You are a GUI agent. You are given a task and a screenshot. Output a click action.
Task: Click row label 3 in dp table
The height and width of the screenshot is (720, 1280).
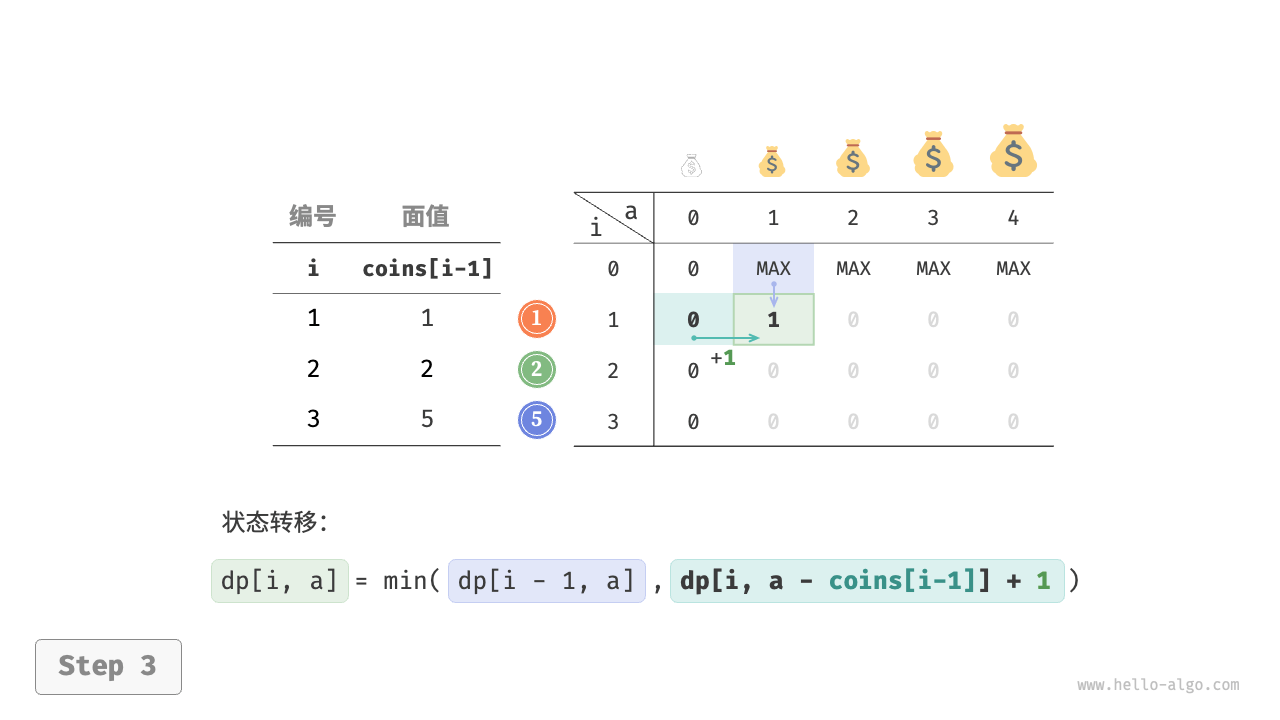(x=613, y=422)
